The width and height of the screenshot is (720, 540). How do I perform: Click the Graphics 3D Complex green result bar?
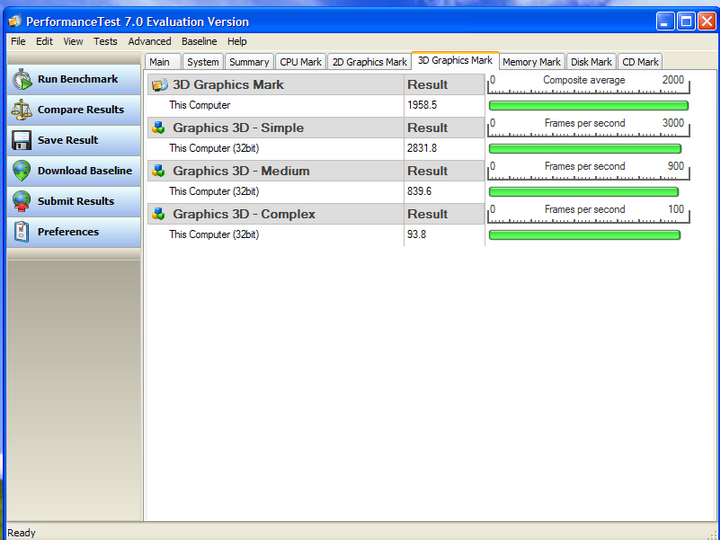click(584, 235)
